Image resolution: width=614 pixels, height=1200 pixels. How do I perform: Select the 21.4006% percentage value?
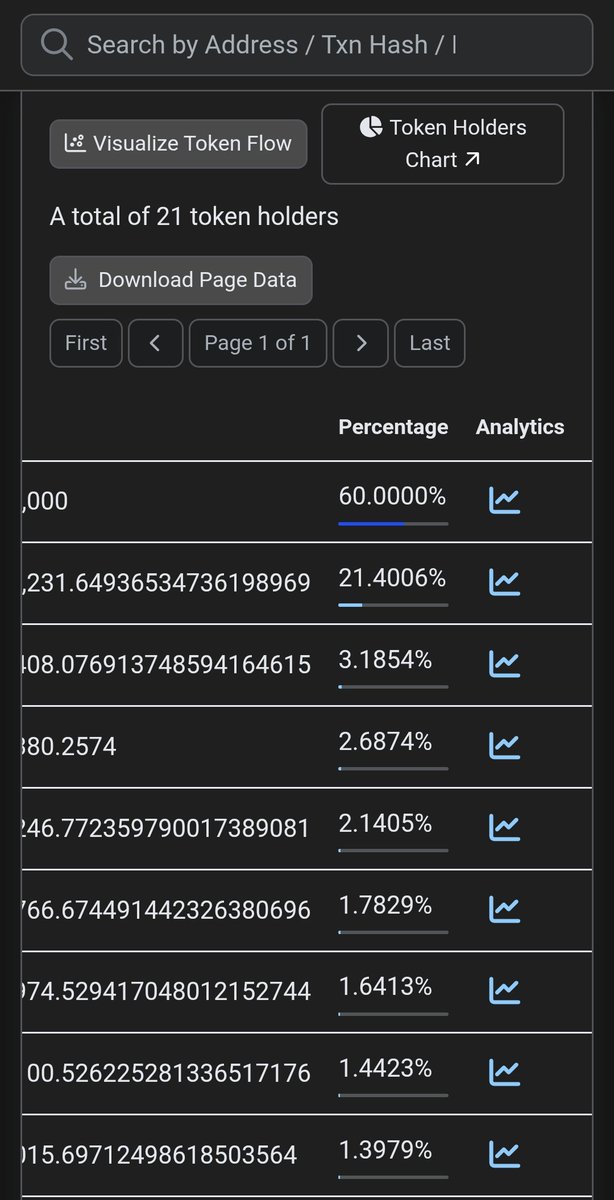click(x=392, y=578)
